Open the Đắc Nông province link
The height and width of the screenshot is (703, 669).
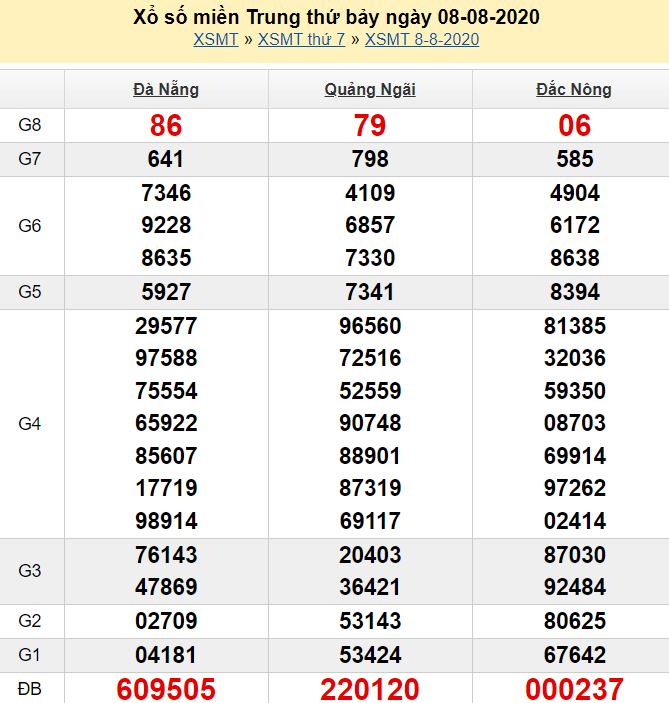(574, 90)
